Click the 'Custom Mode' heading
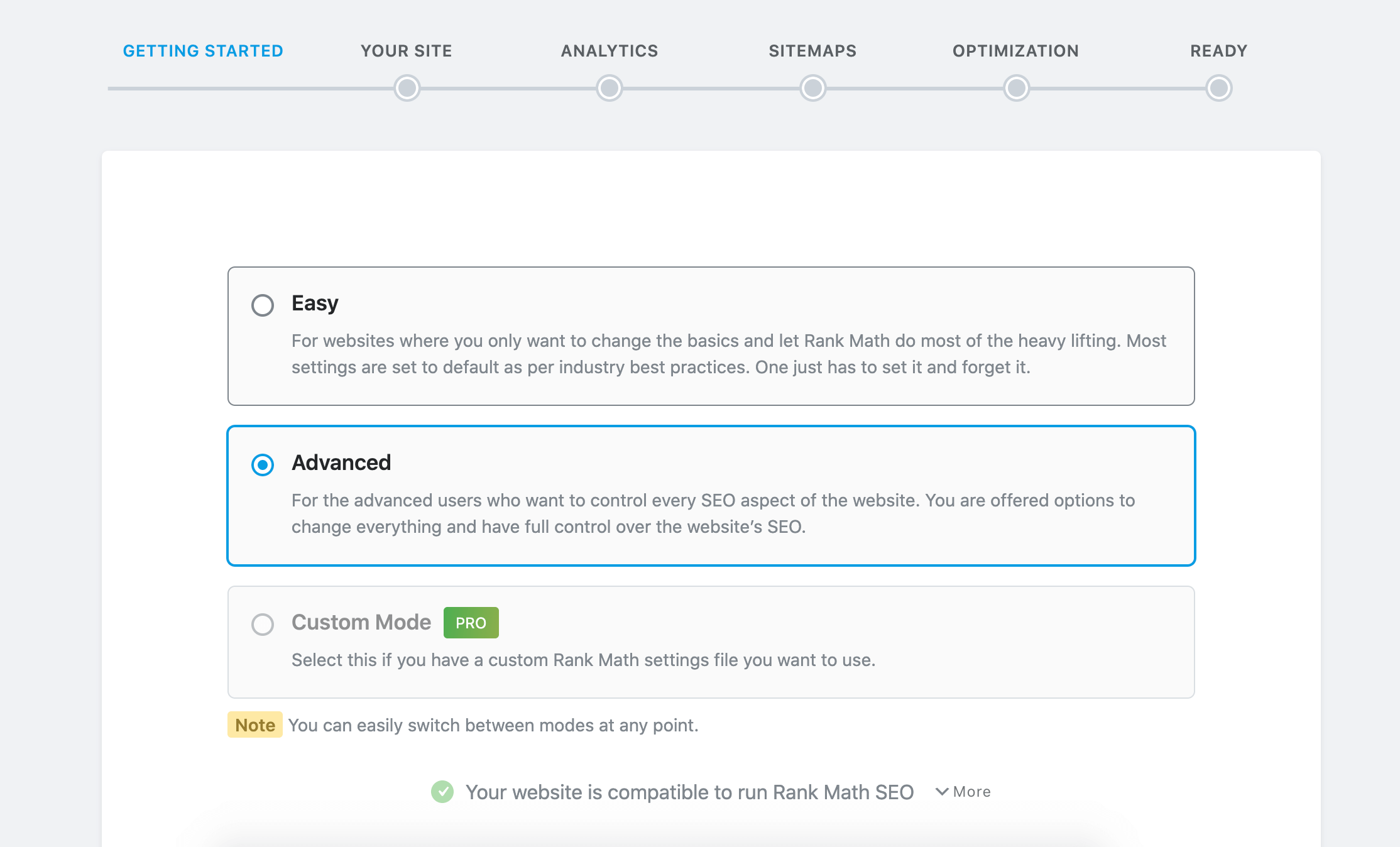This screenshot has height=847, width=1400. point(361,622)
